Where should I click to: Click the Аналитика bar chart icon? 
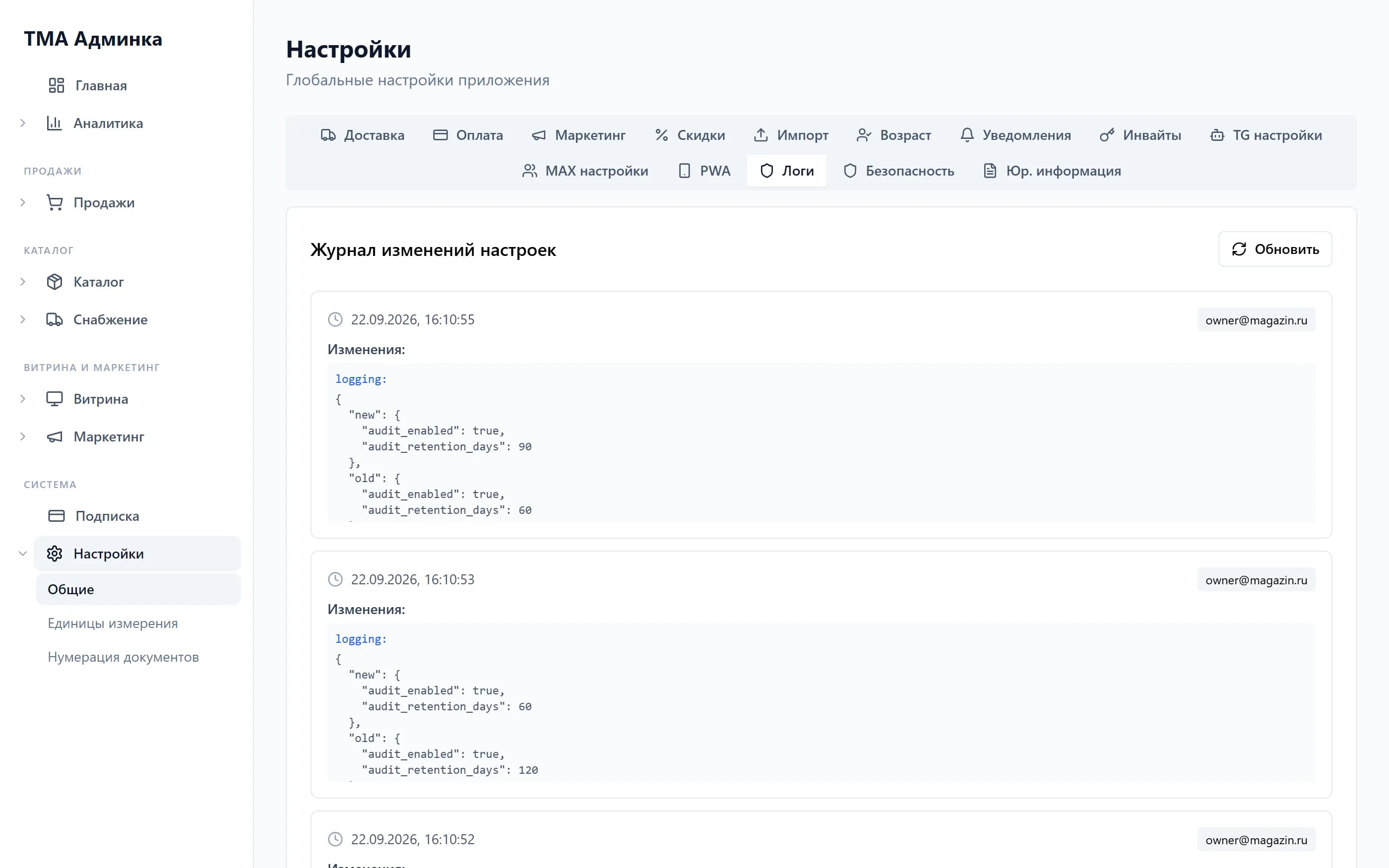coord(54,123)
